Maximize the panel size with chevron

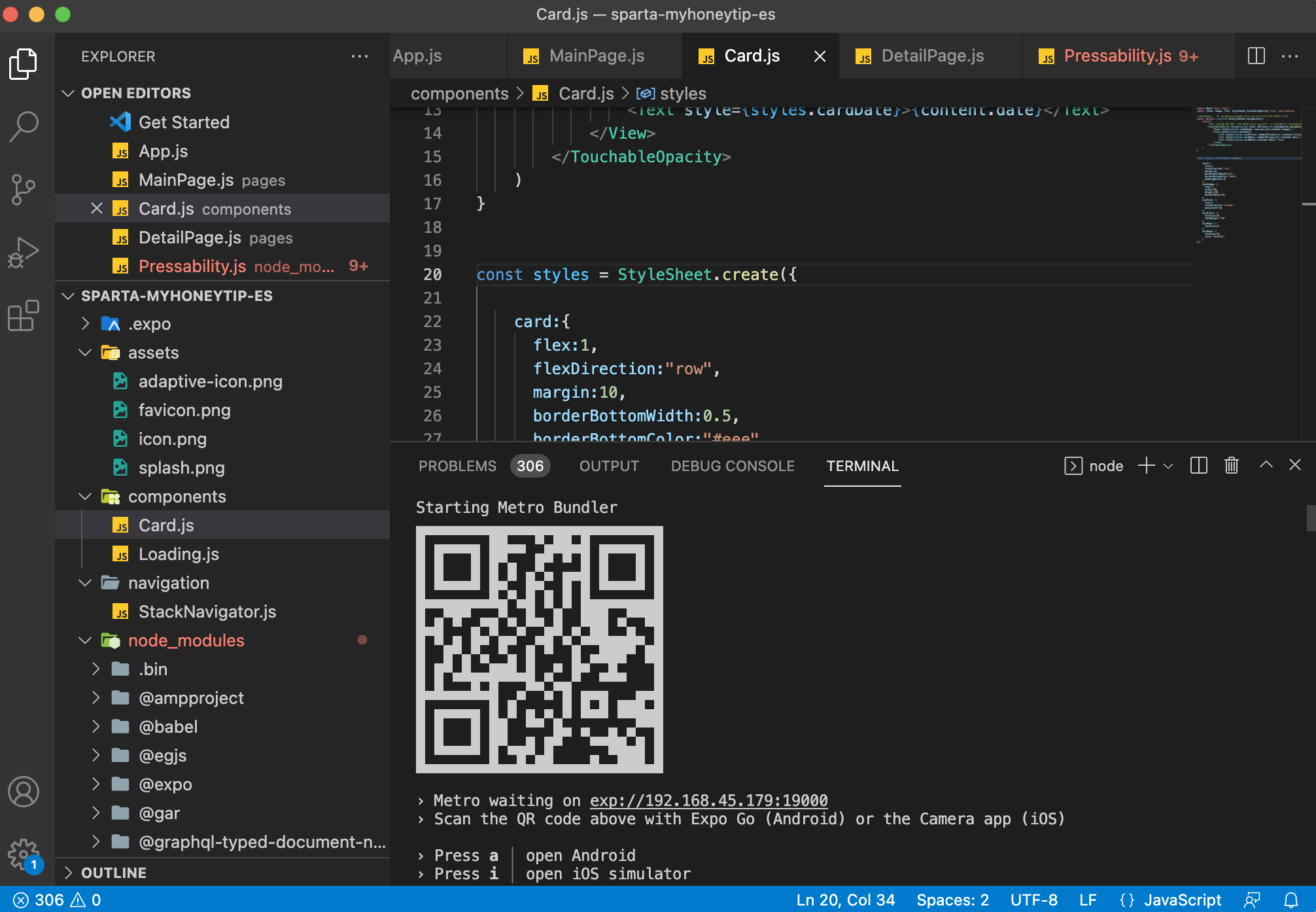click(x=1266, y=465)
